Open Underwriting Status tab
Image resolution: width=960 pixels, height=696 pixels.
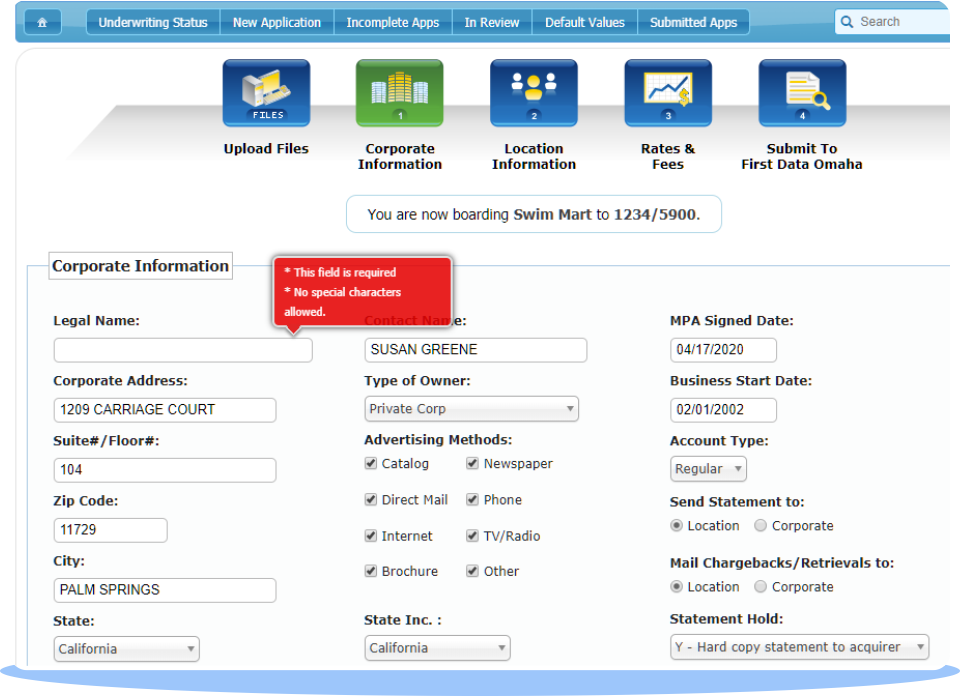[153, 23]
